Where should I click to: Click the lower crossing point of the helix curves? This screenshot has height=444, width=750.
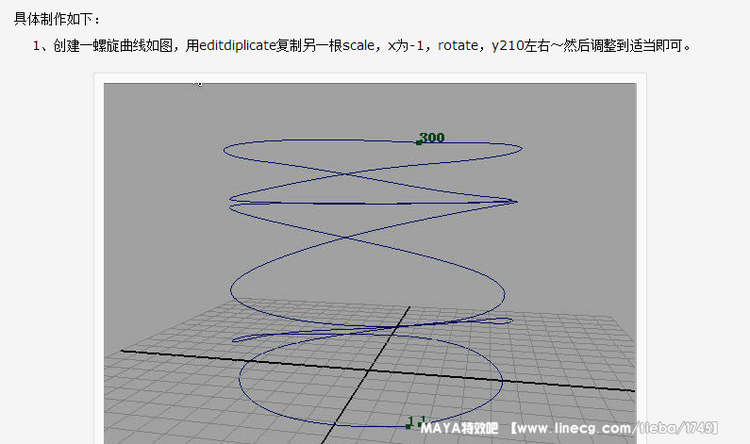pos(348,238)
